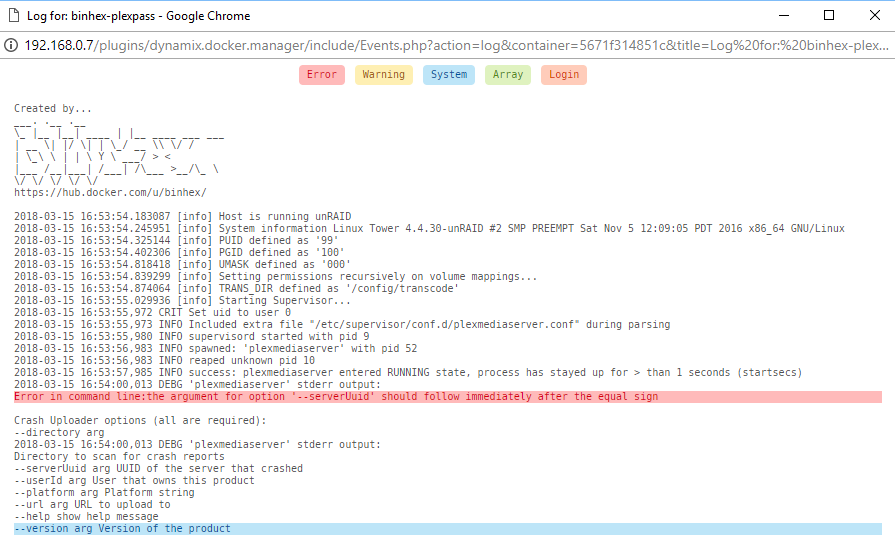The height and width of the screenshot is (557, 895).
Task: Click 'Setting permissions recursively' log line
Action: [276, 276]
